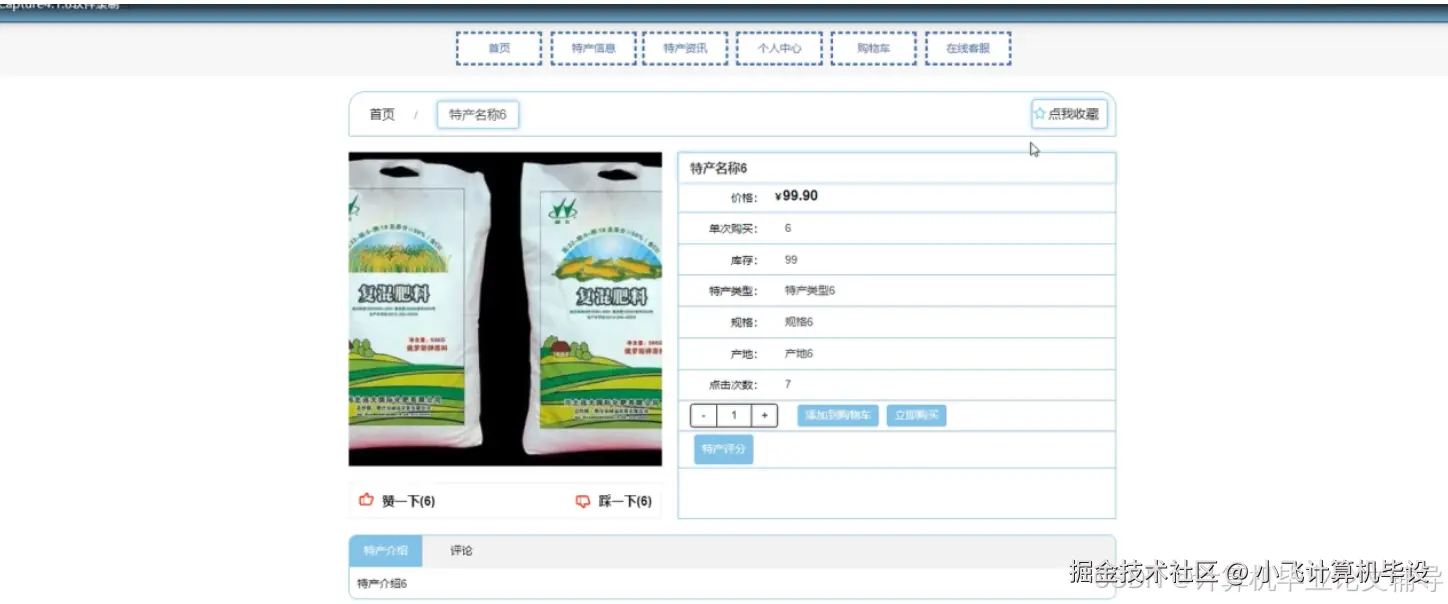The width and height of the screenshot is (1448, 604).
Task: Click the 首页 breadcrumb link
Action: pyautogui.click(x=382, y=115)
